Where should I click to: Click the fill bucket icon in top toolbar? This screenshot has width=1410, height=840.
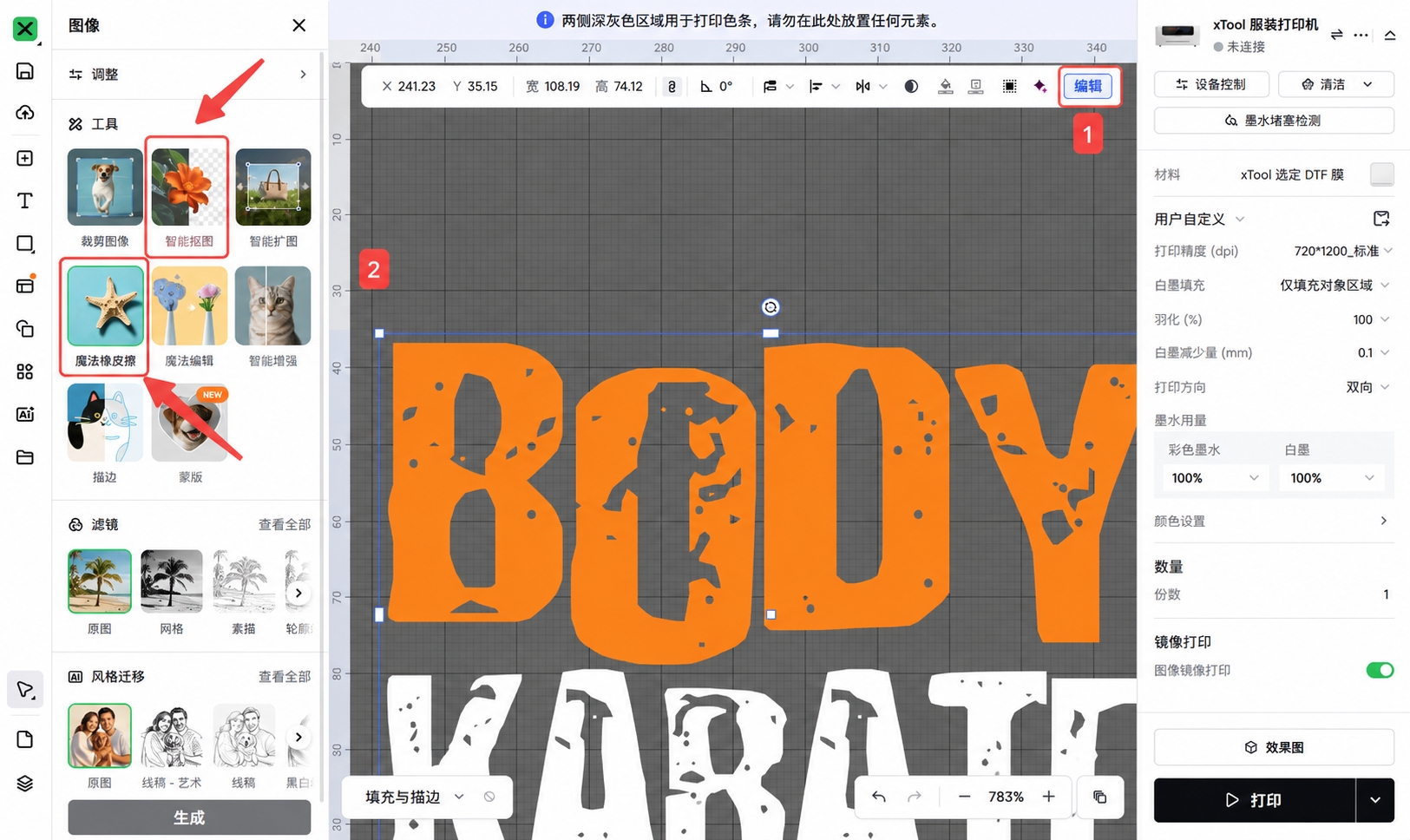945,87
